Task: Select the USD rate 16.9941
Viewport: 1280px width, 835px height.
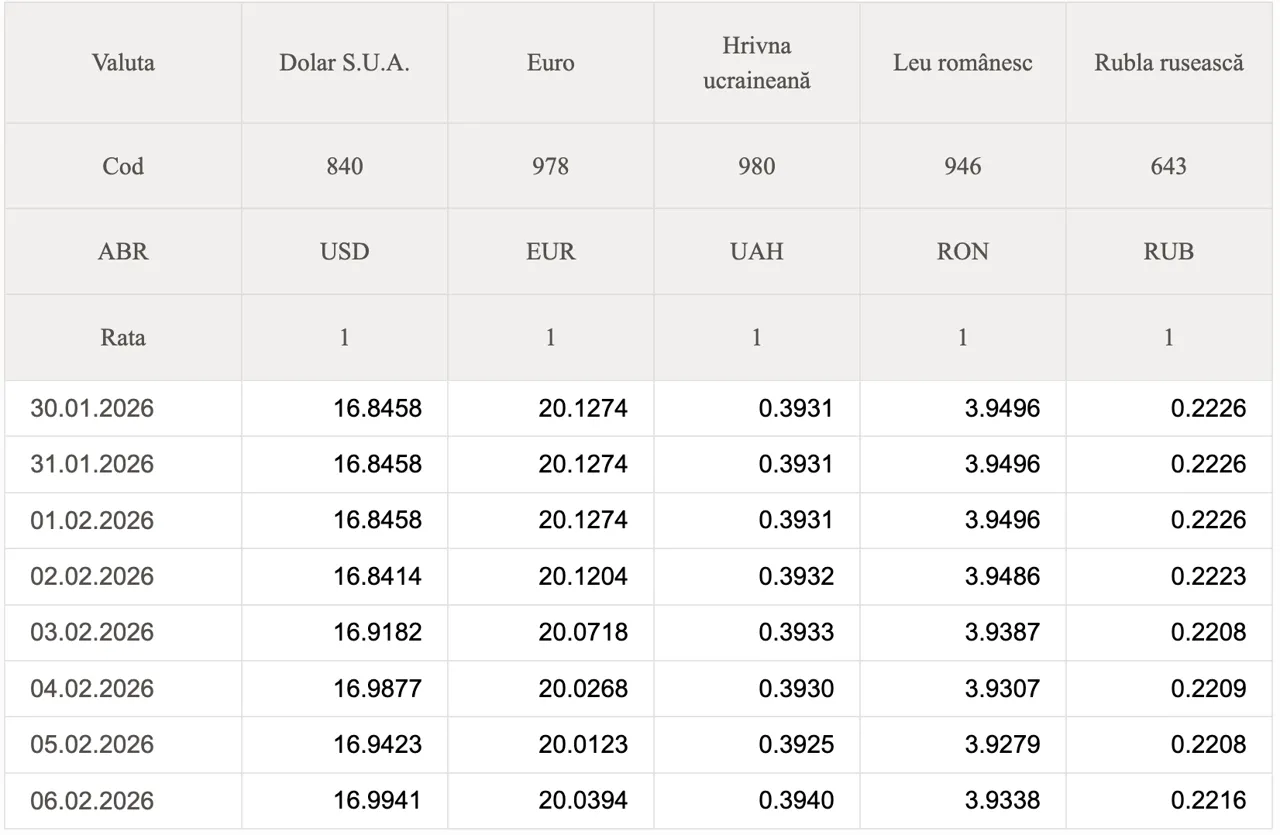Action: pyautogui.click(x=377, y=800)
